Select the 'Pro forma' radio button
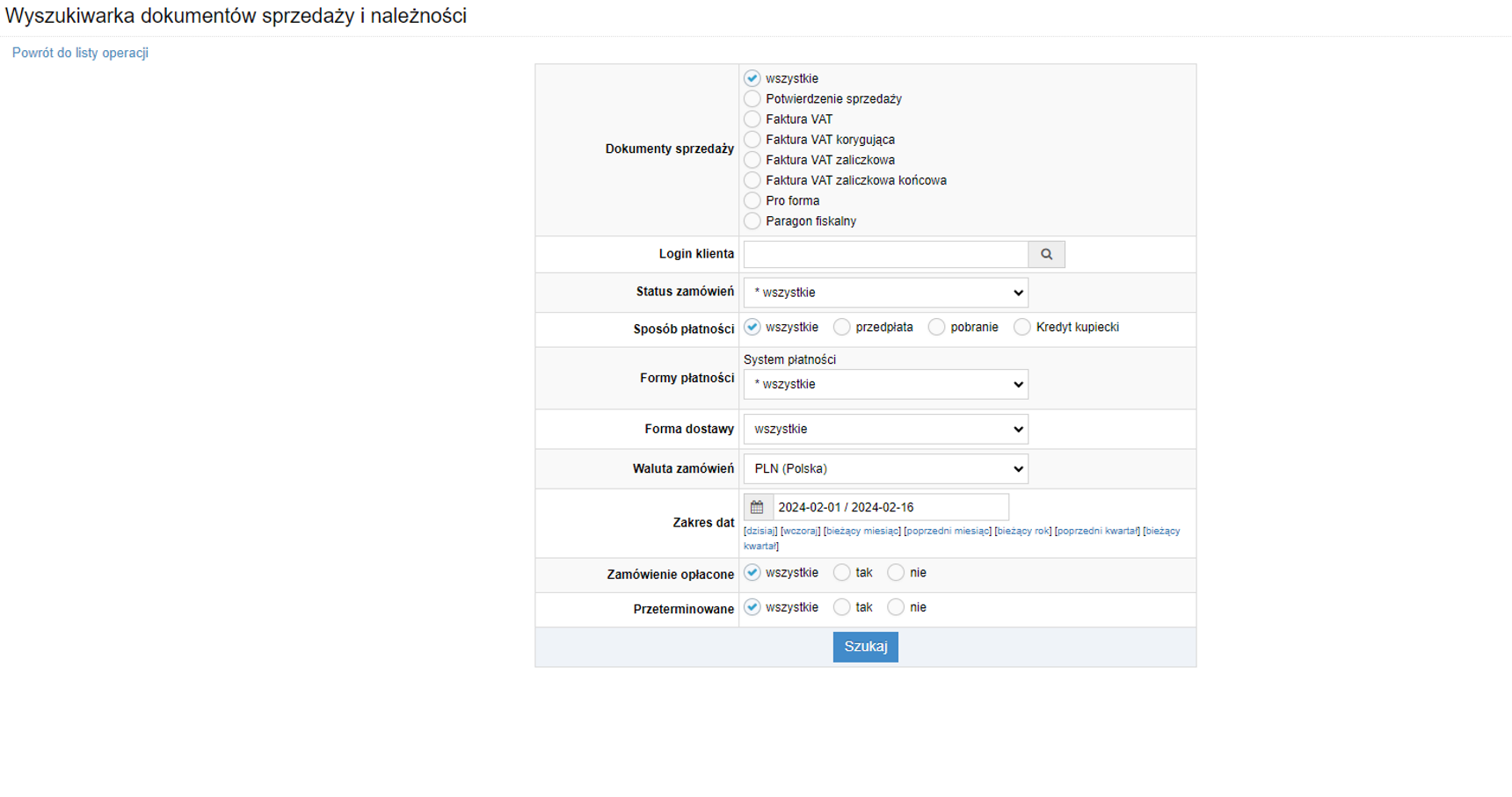Viewport: 1512px width, 797px height. [752, 200]
